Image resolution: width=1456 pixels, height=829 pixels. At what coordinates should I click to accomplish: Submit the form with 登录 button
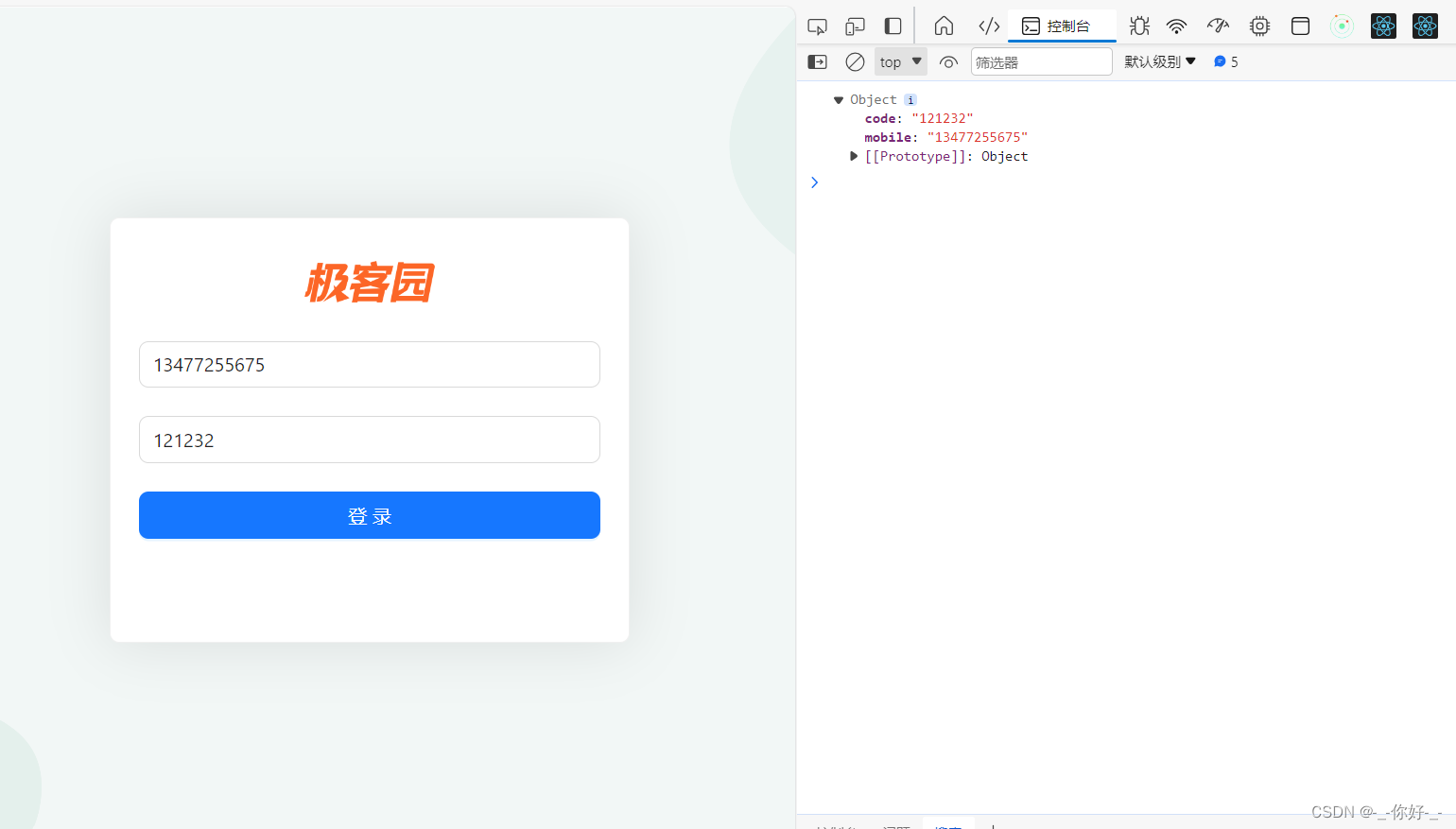[370, 515]
